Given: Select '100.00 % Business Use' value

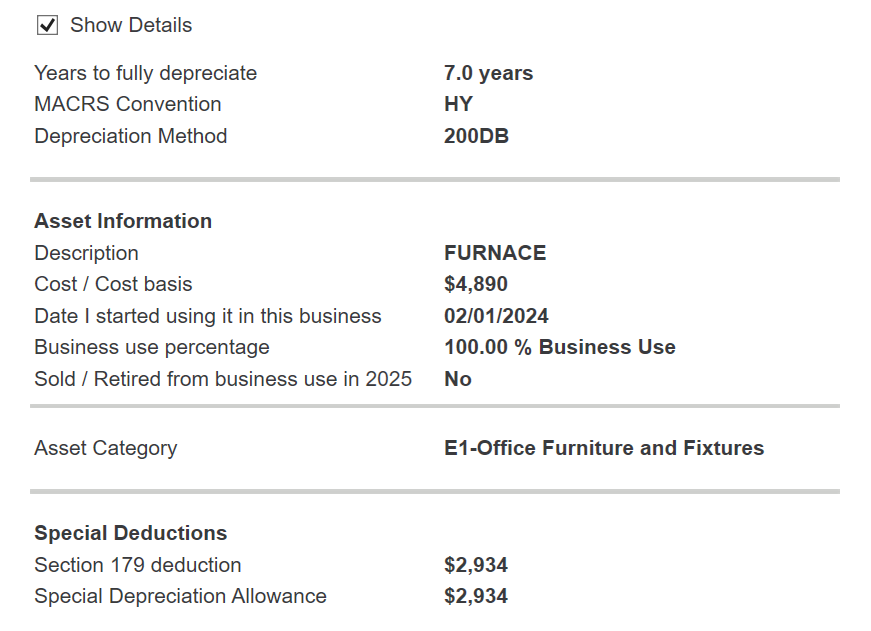Looking at the screenshot, I should pyautogui.click(x=560, y=347).
